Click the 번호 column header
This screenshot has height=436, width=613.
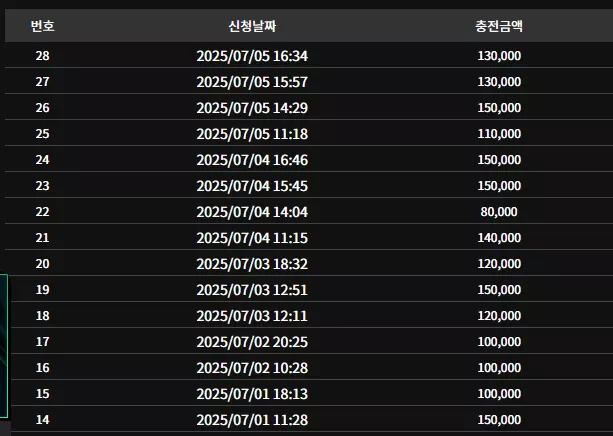(43, 26)
